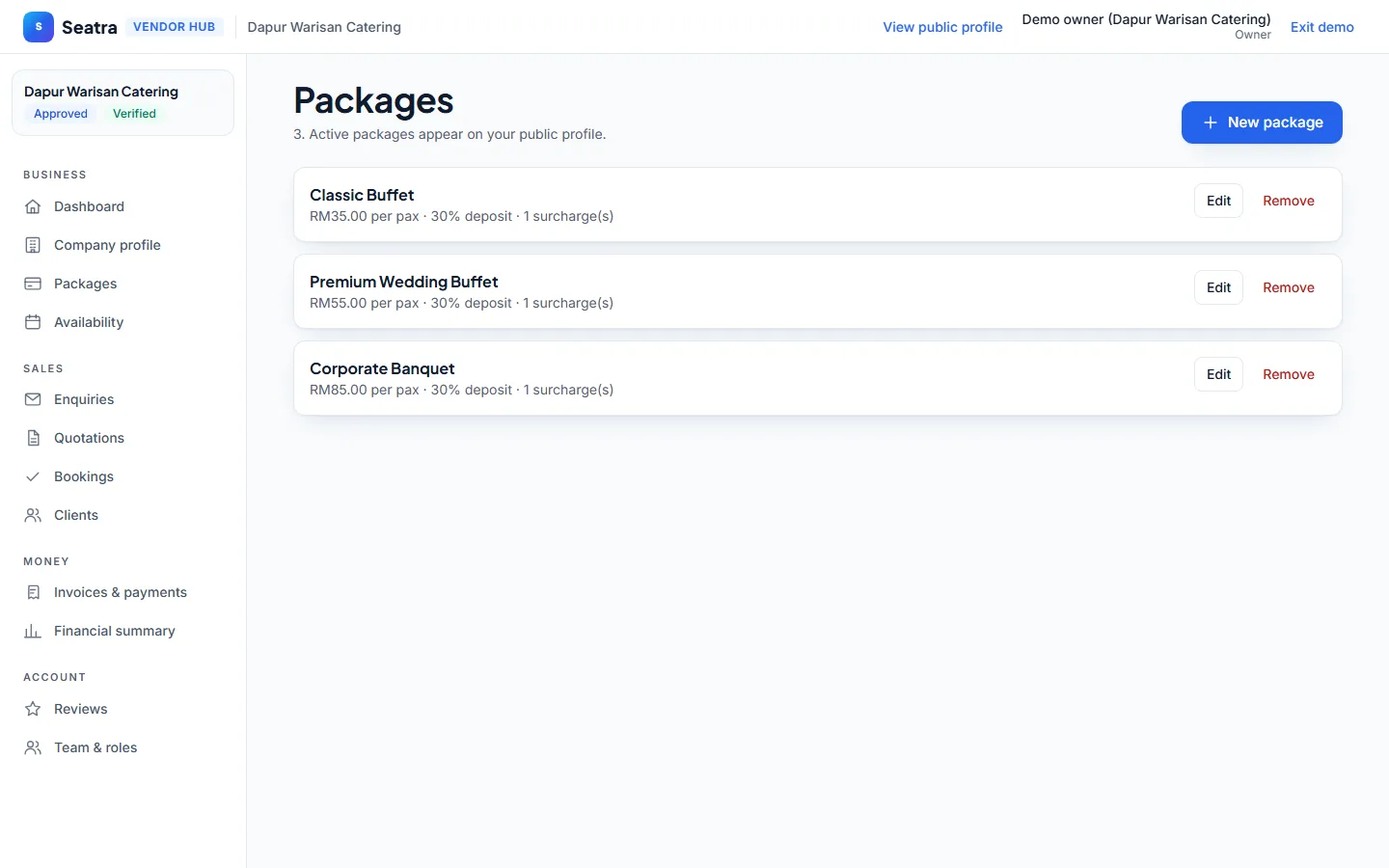
Task: Click the Exit demo link
Action: coord(1322,27)
